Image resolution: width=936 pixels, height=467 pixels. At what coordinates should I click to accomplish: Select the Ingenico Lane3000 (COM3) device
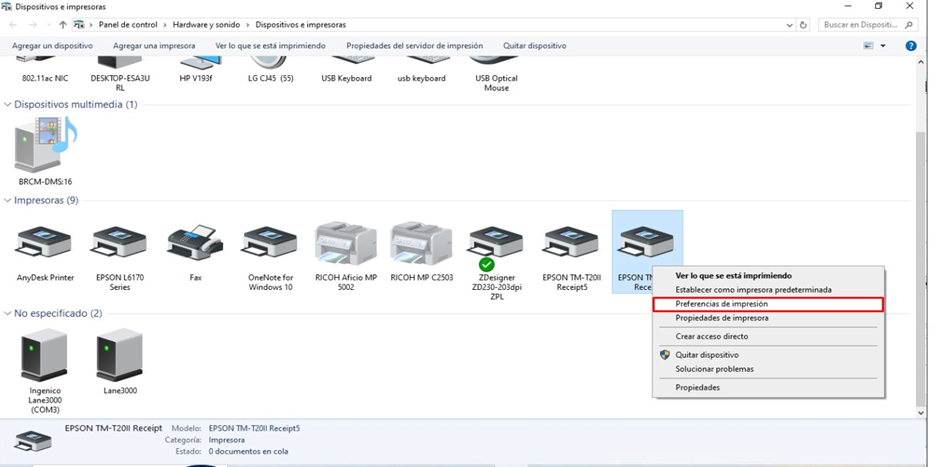coord(45,358)
